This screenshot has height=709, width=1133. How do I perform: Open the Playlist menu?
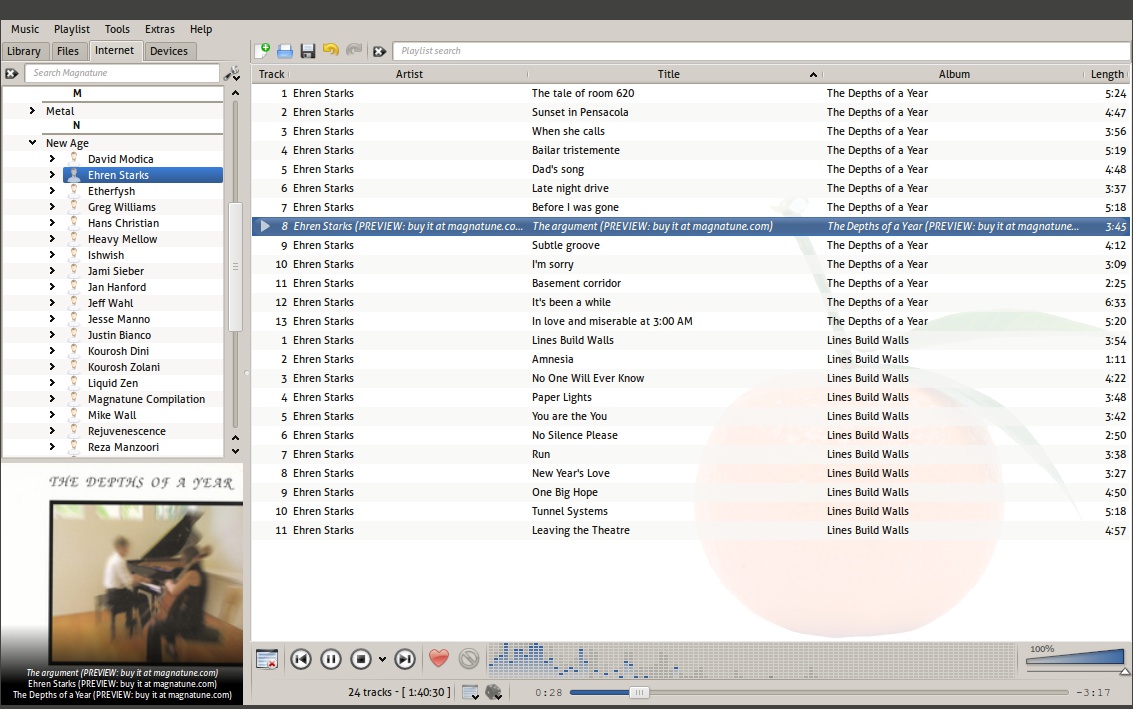coord(72,29)
